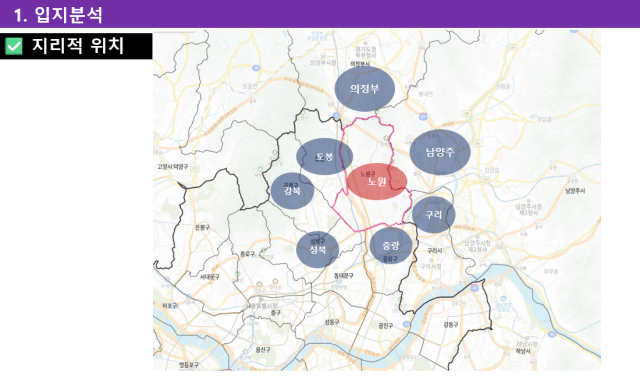The width and height of the screenshot is (640, 376).
Task: Select the 중랑 blue ellipse marker
Action: pyautogui.click(x=391, y=245)
